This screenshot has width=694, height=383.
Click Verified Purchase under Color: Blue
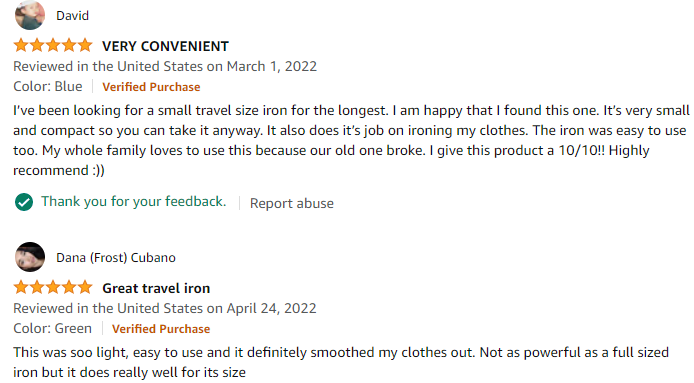[x=151, y=87]
